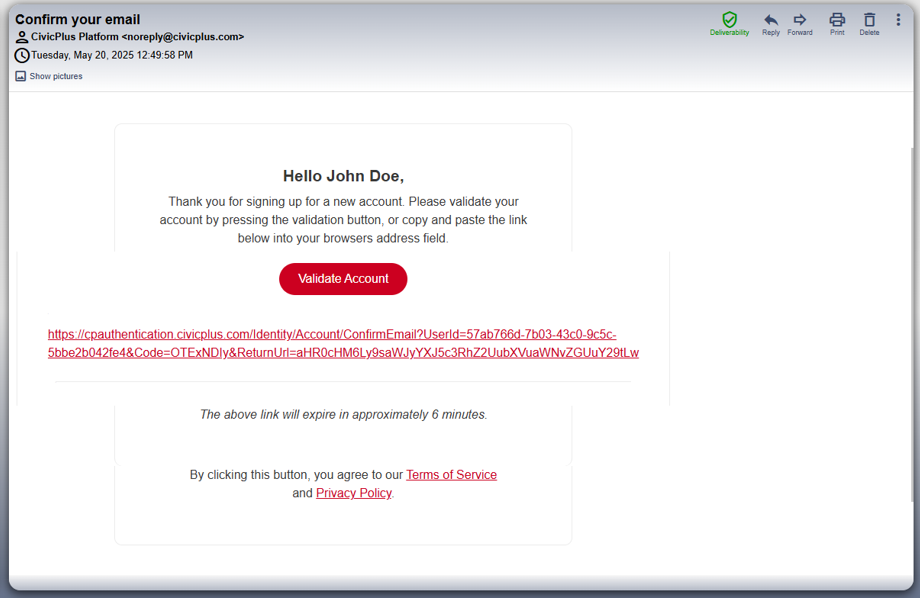Click the date Tuesday, May 20, 2025
The height and width of the screenshot is (598, 920).
click(x=83, y=55)
